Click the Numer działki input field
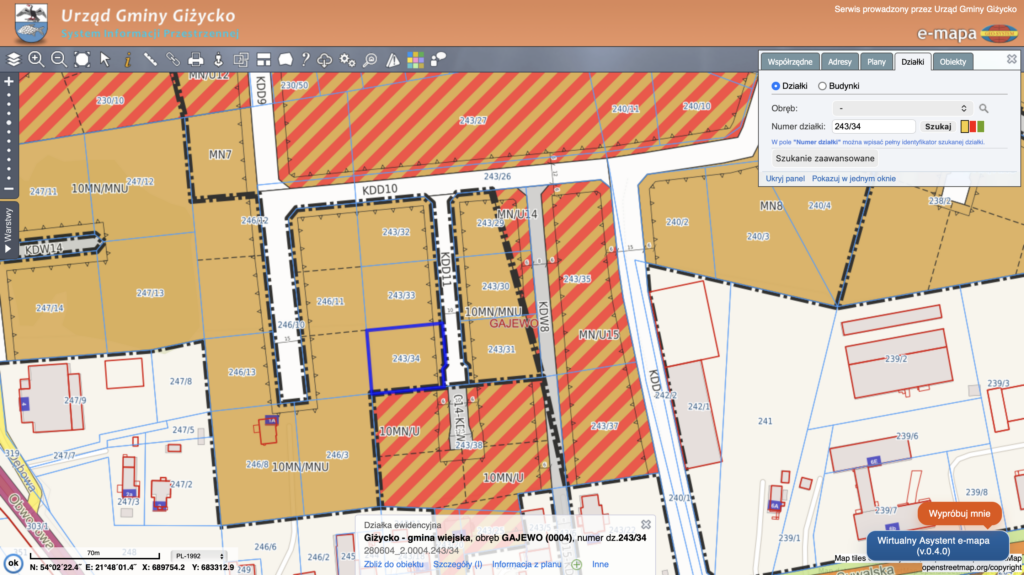This screenshot has height=575, width=1024. (x=874, y=127)
